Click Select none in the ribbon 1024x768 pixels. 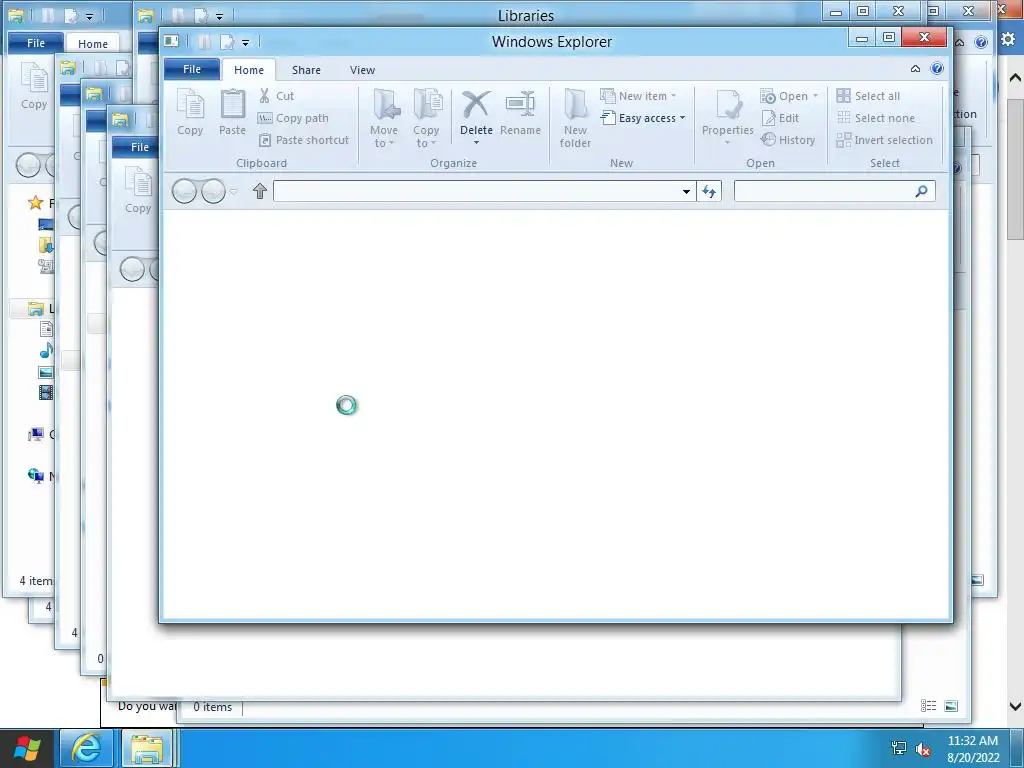coord(876,118)
